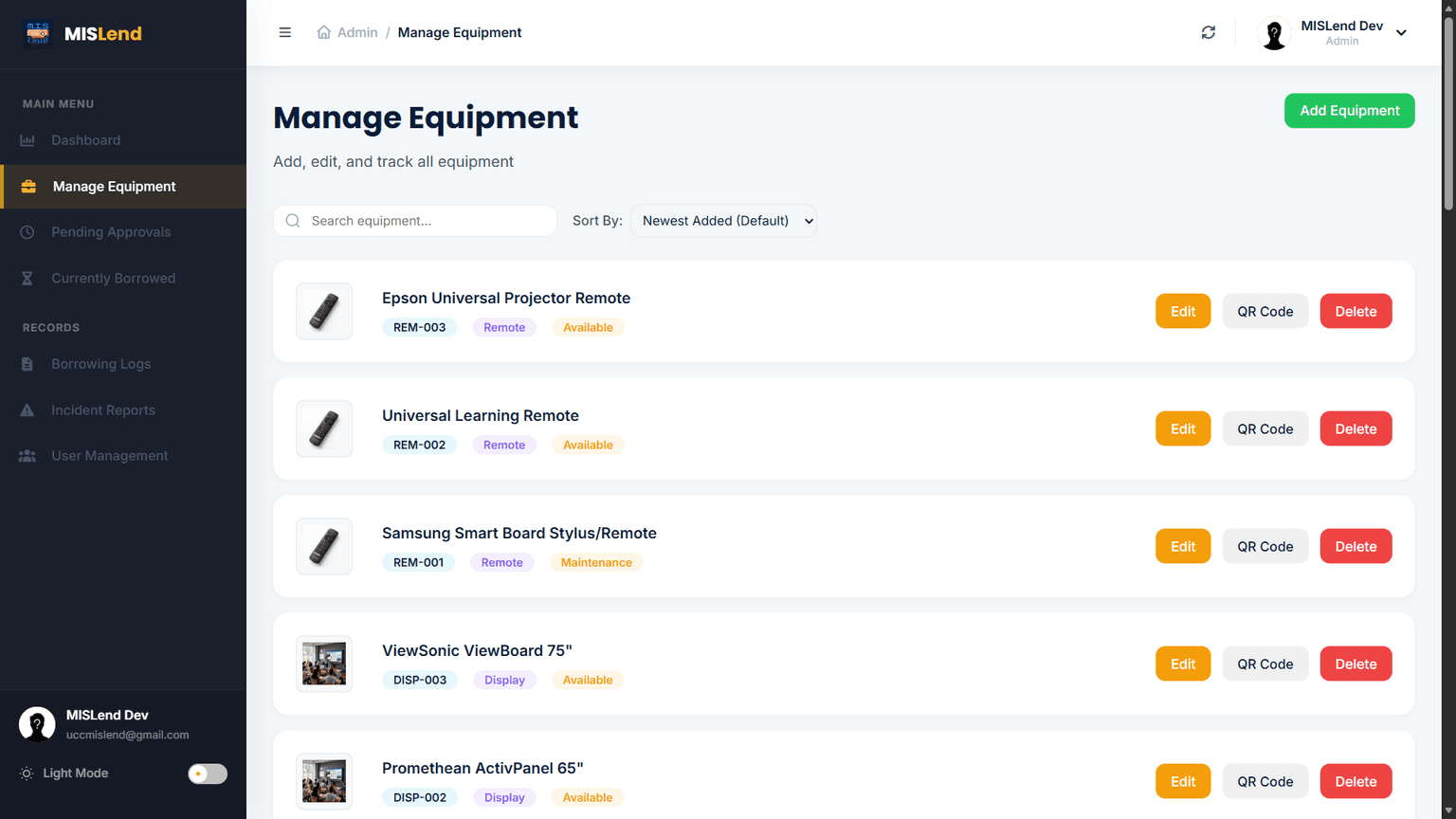Click the REM-002 code tag
This screenshot has width=1456, height=819.
click(420, 445)
